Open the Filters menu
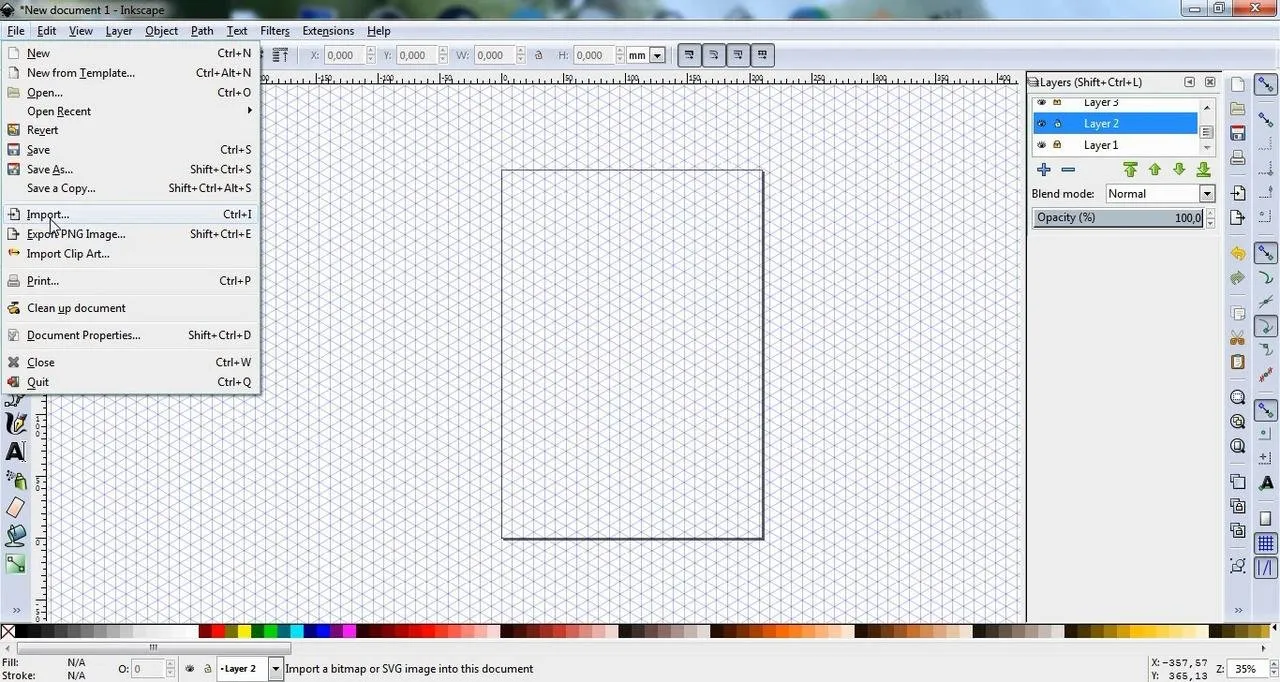This screenshot has height=682, width=1280. 275,31
